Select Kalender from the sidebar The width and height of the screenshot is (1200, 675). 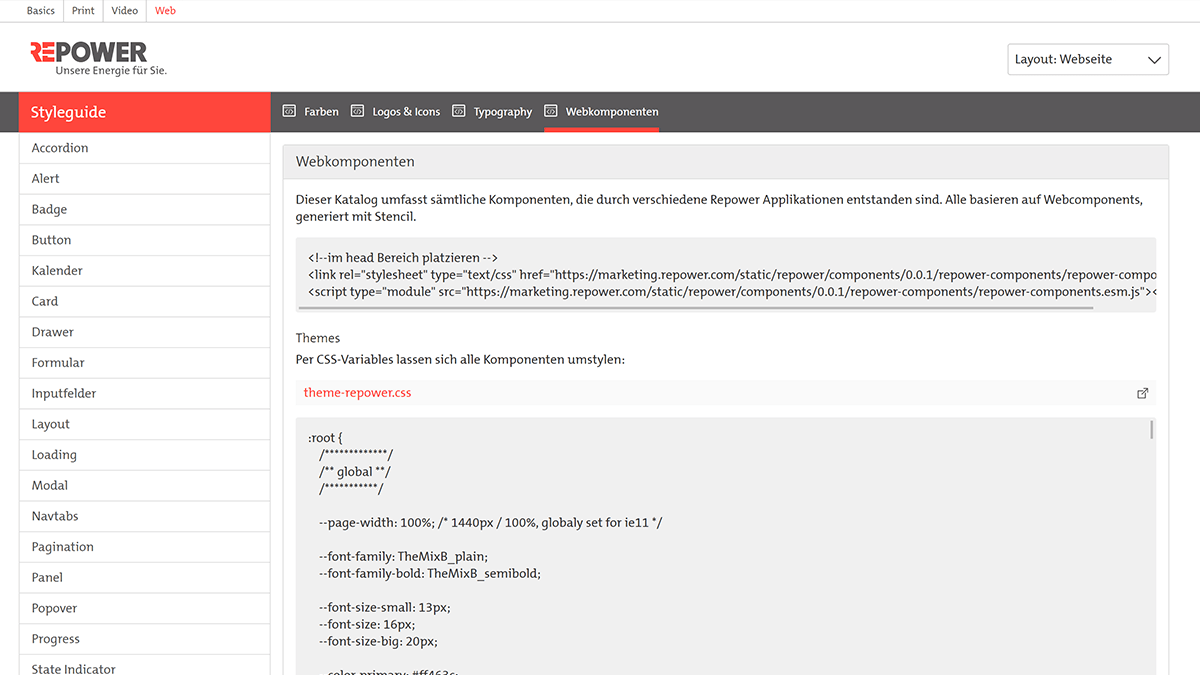tap(57, 270)
